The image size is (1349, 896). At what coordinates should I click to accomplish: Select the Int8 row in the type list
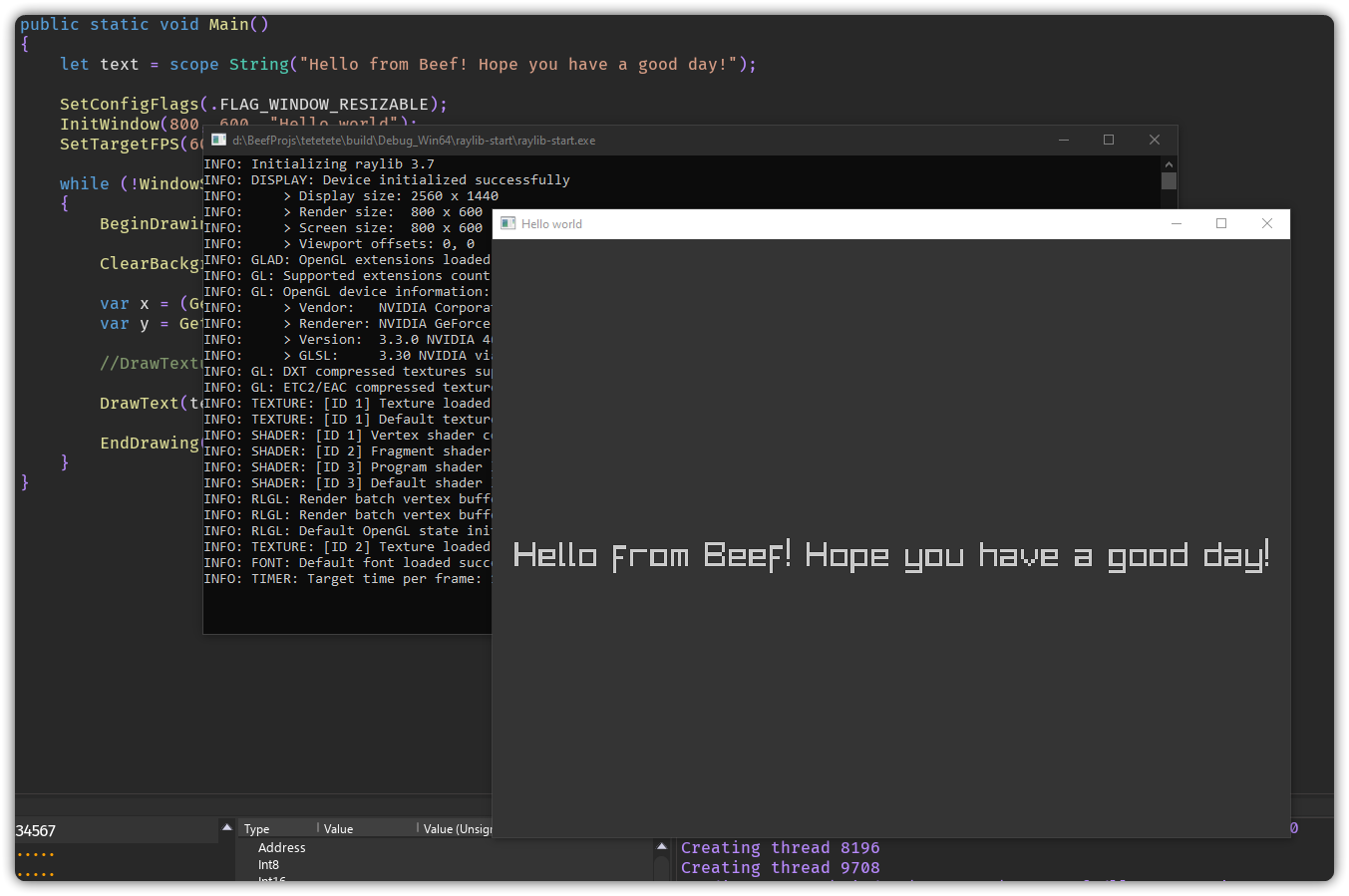[x=269, y=865]
